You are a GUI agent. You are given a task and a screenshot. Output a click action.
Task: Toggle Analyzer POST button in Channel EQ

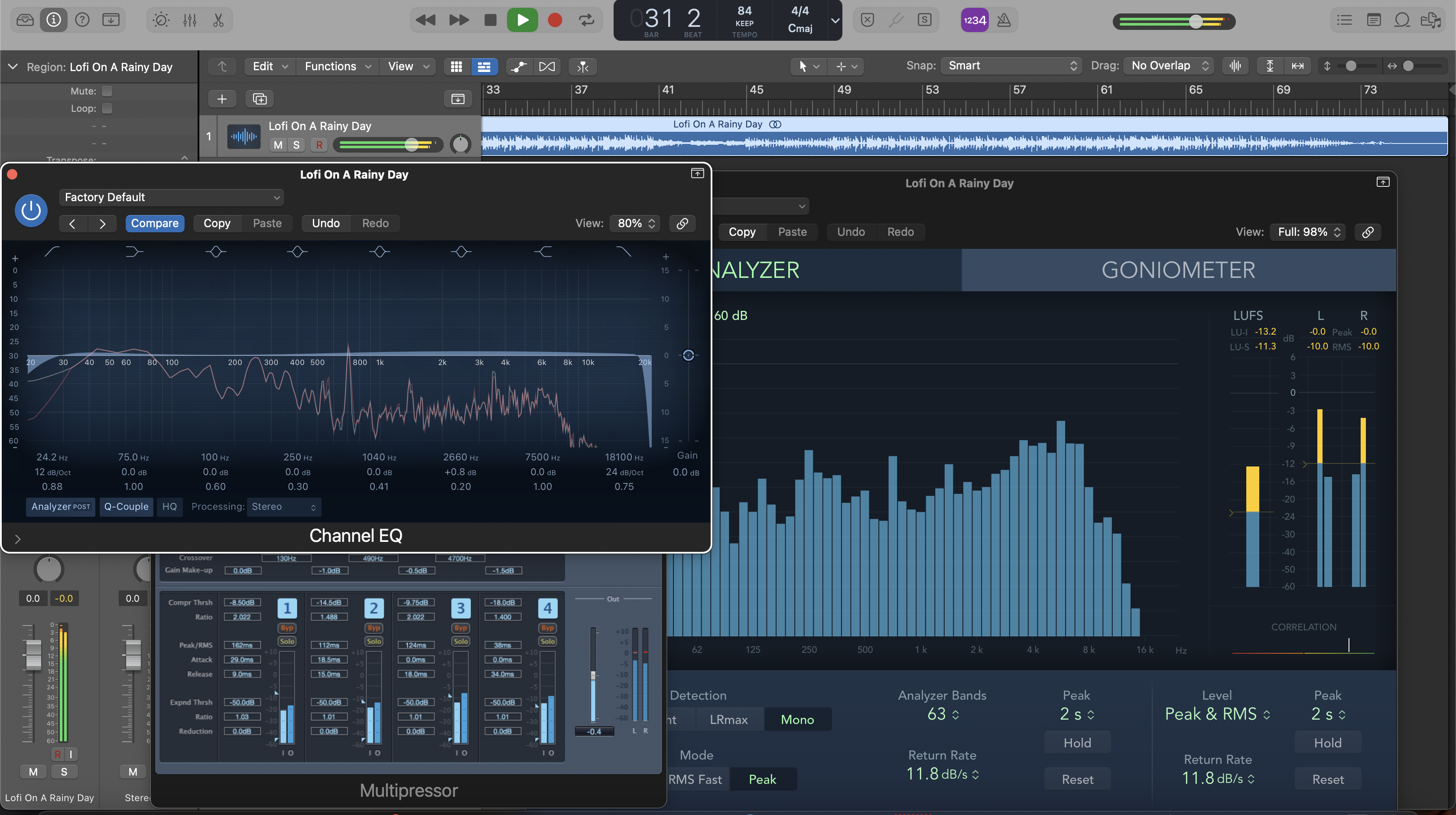click(x=61, y=507)
